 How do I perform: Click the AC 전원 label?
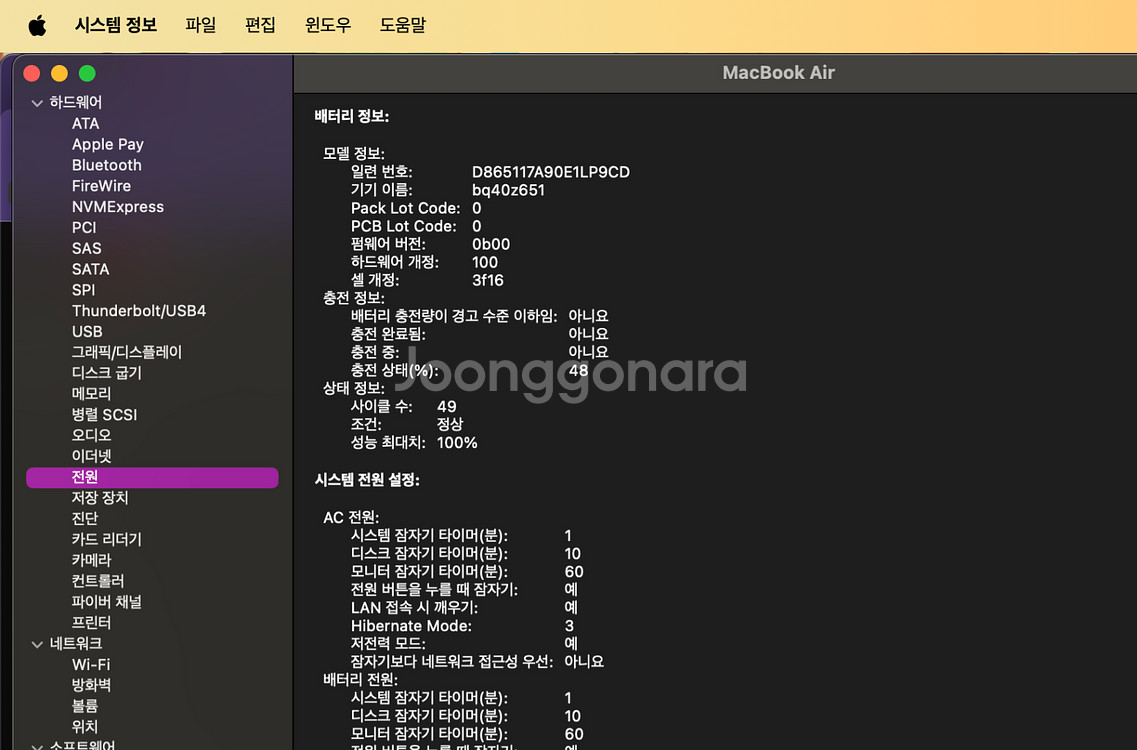coord(351,517)
